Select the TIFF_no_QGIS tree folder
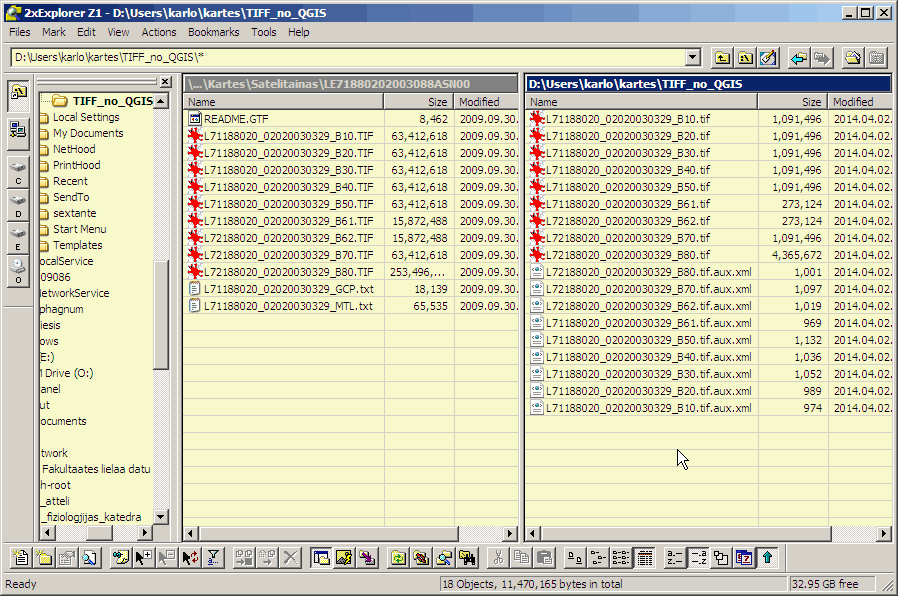The image size is (898, 596). [112, 101]
